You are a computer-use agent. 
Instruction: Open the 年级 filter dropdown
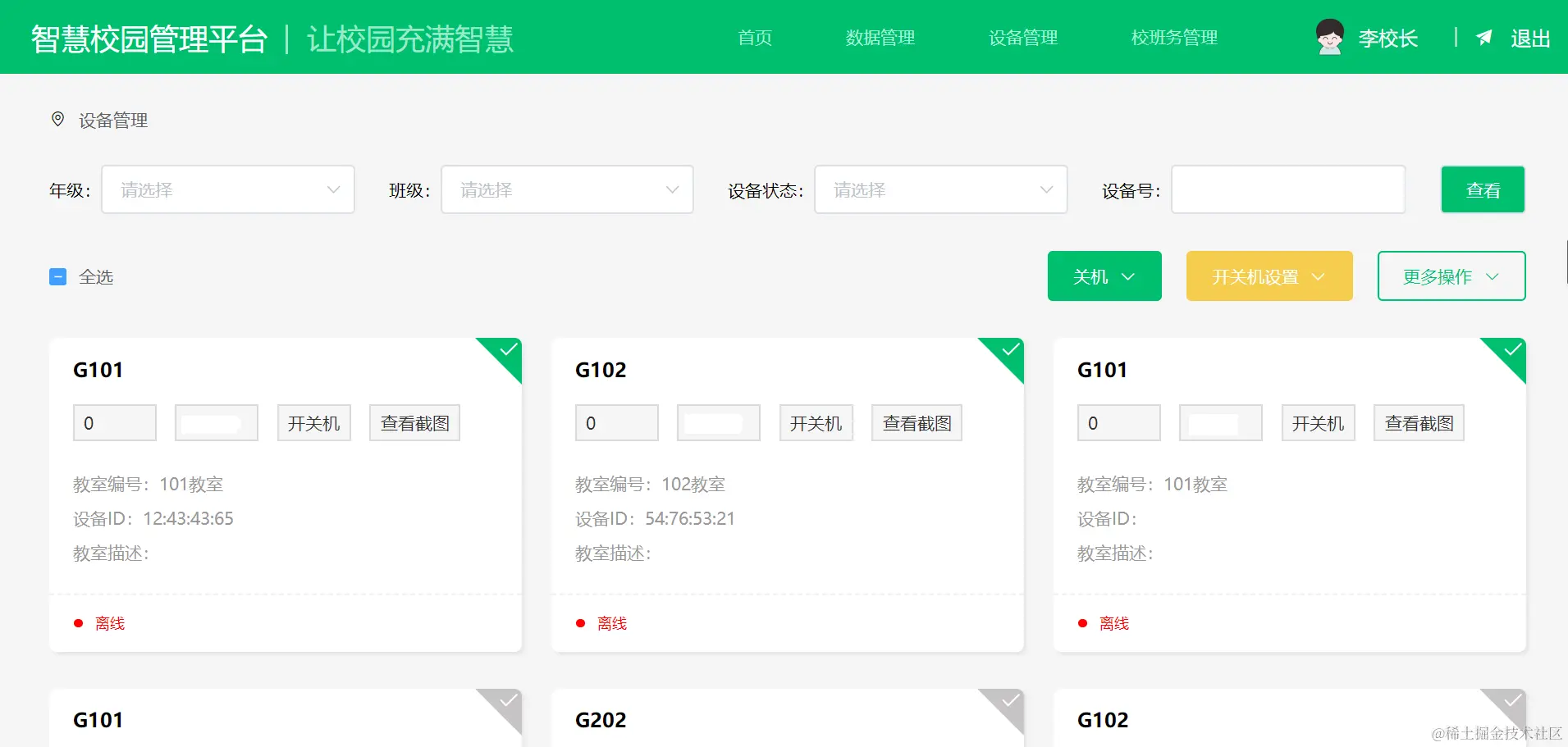click(x=228, y=189)
